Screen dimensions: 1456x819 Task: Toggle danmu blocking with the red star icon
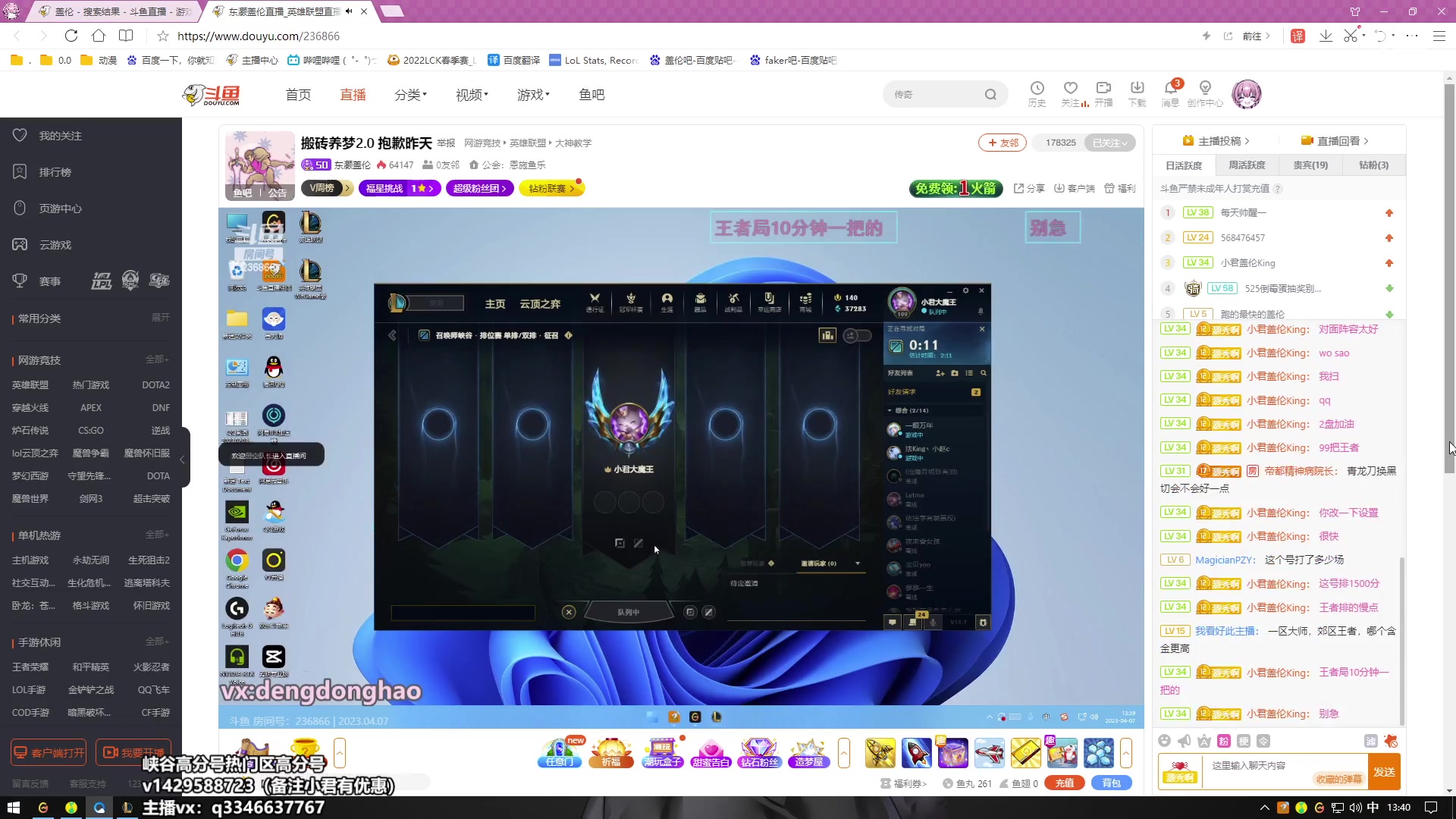pyautogui.click(x=1391, y=742)
